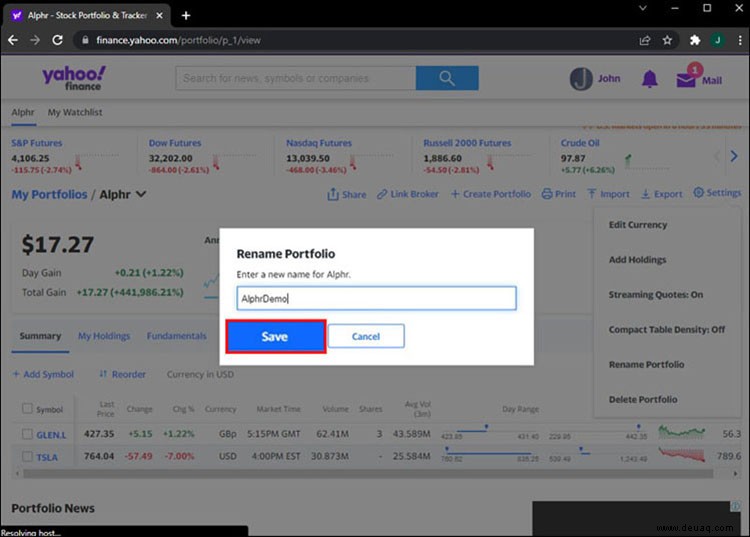Switch to the Alphr portfolio tab
750x537 pixels.
pos(23,112)
